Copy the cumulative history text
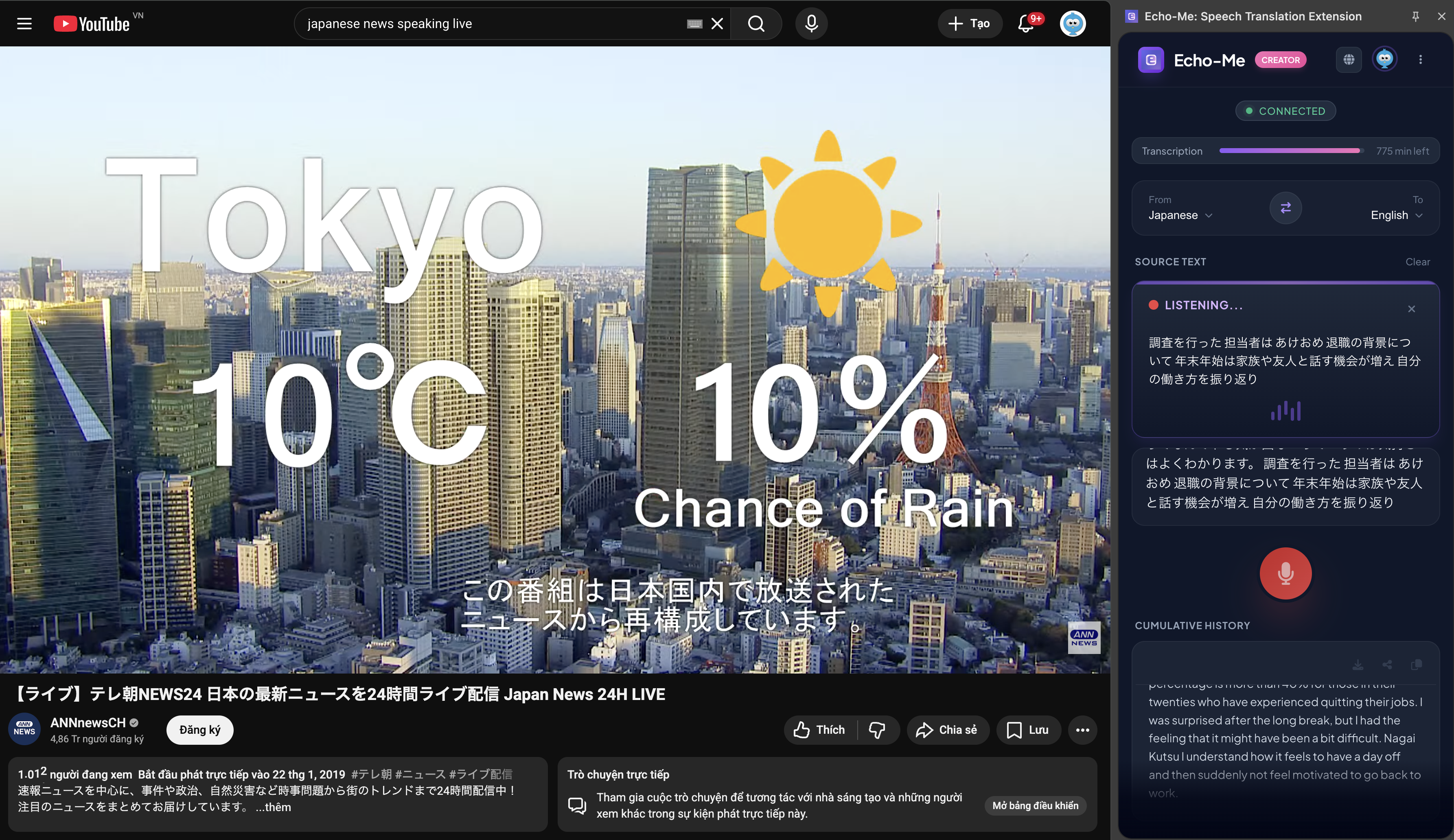 pos(1416,665)
